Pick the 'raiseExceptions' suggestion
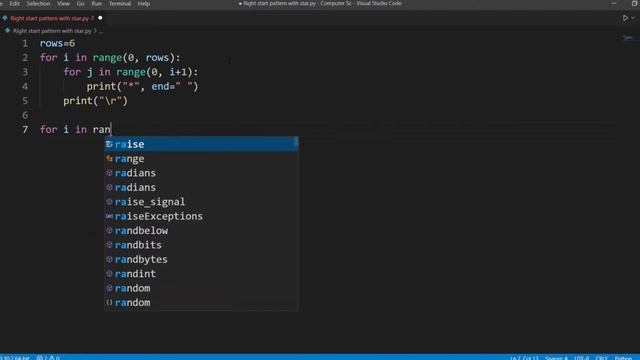Viewport: 640px width, 360px height. (201, 216)
